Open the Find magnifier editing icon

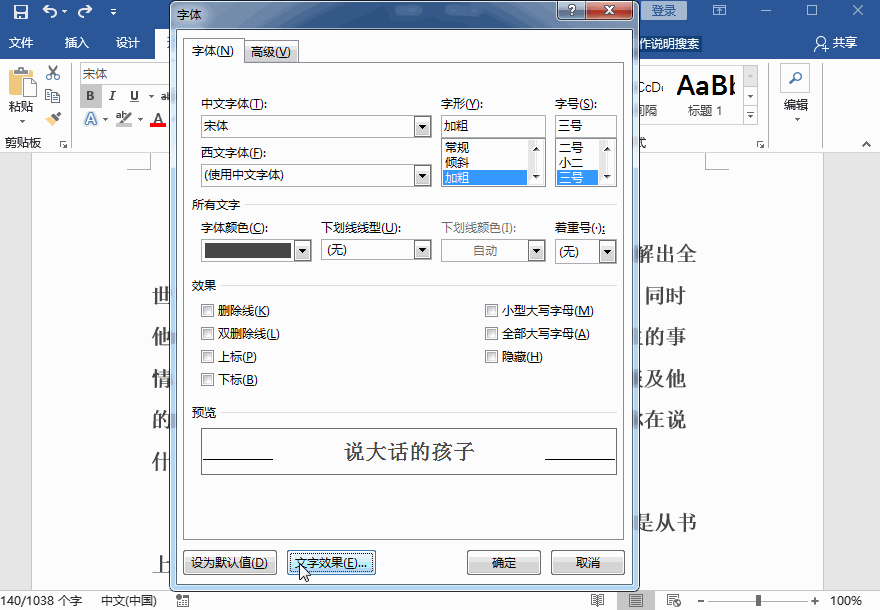(795, 78)
